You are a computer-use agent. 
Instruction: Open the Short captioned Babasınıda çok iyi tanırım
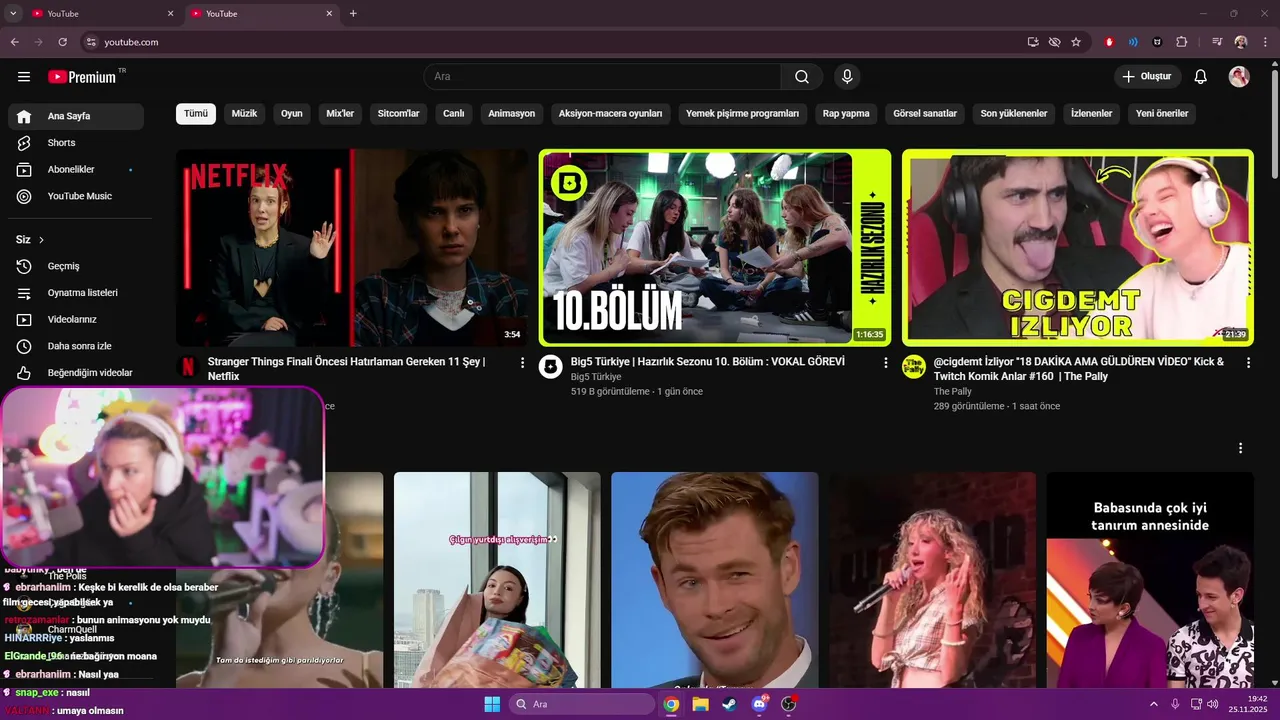[1150, 580]
